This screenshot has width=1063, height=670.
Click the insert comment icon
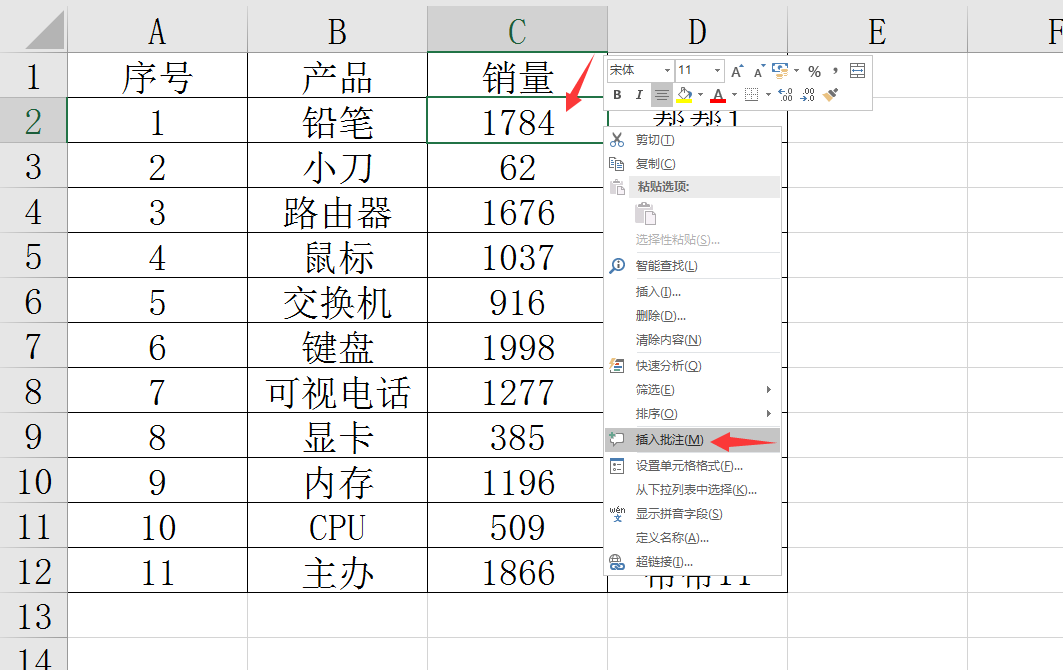click(617, 439)
